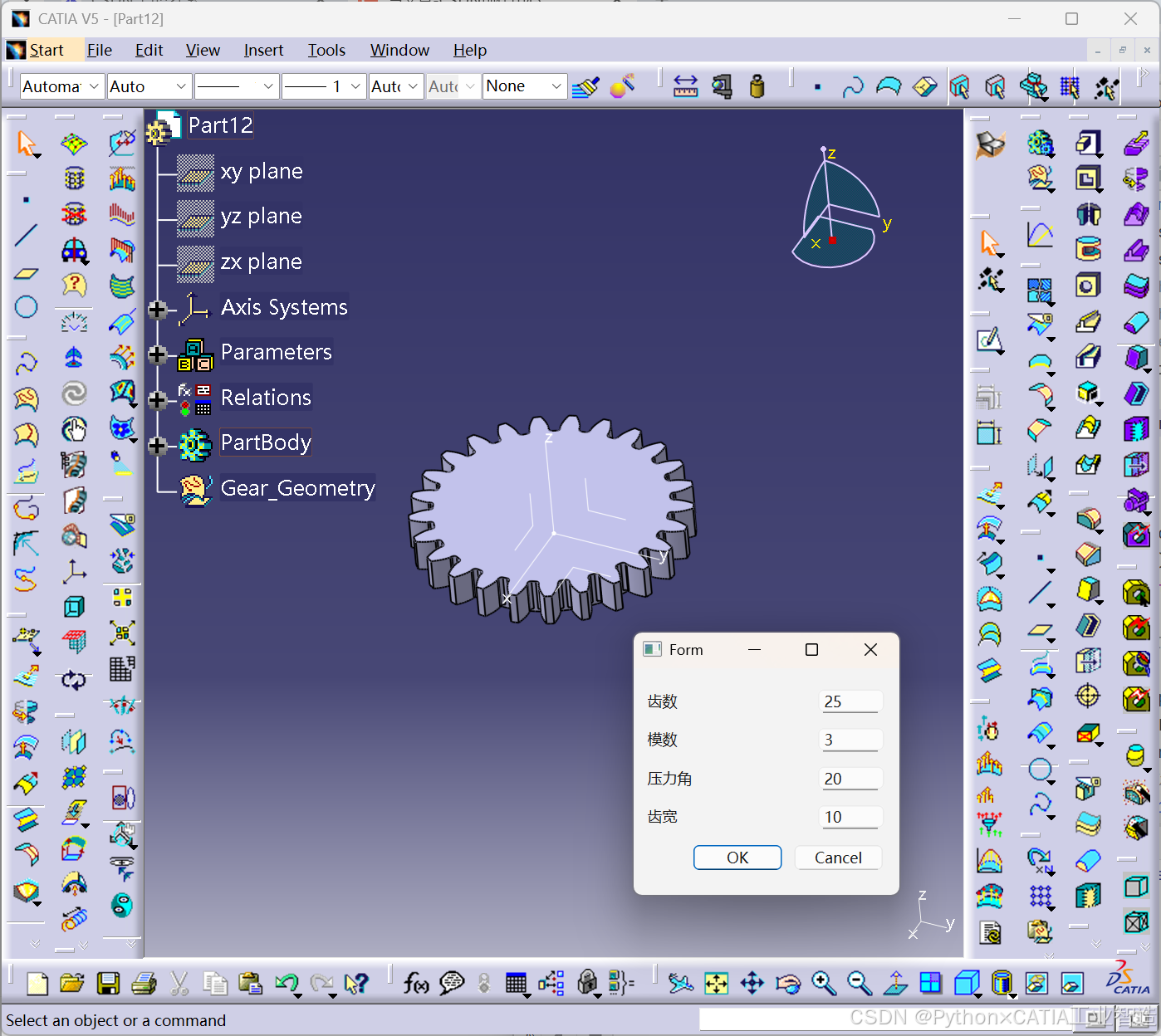
Task: Open the Edit menu
Action: 149,50
